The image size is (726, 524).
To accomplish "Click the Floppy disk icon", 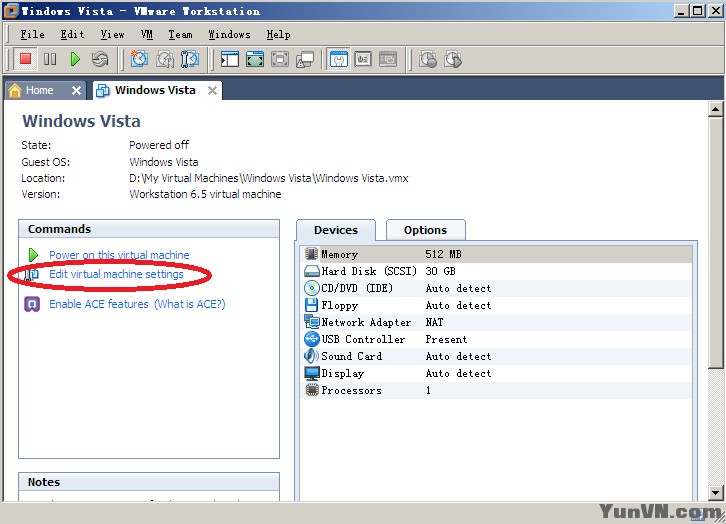I will pos(312,305).
